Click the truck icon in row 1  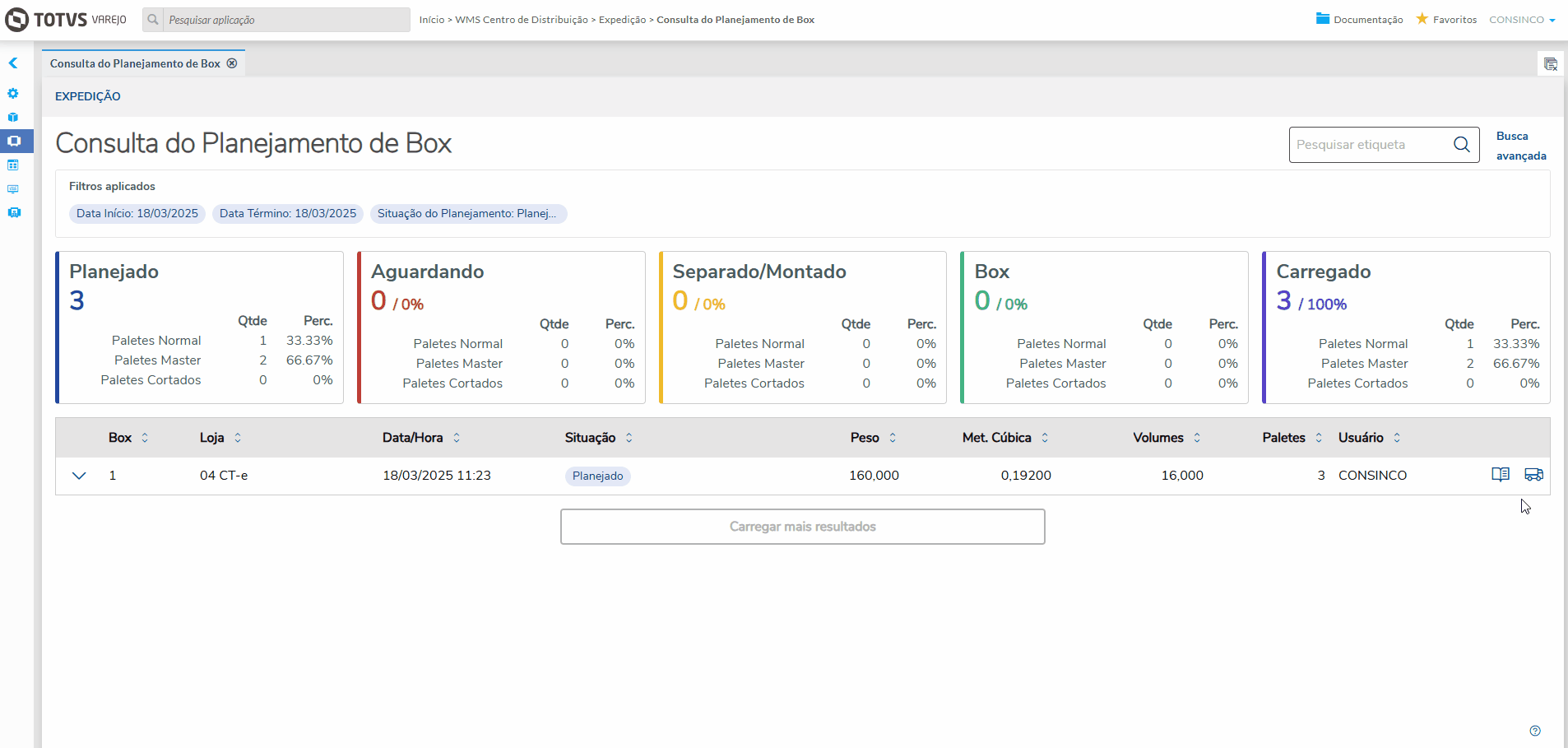pos(1533,475)
